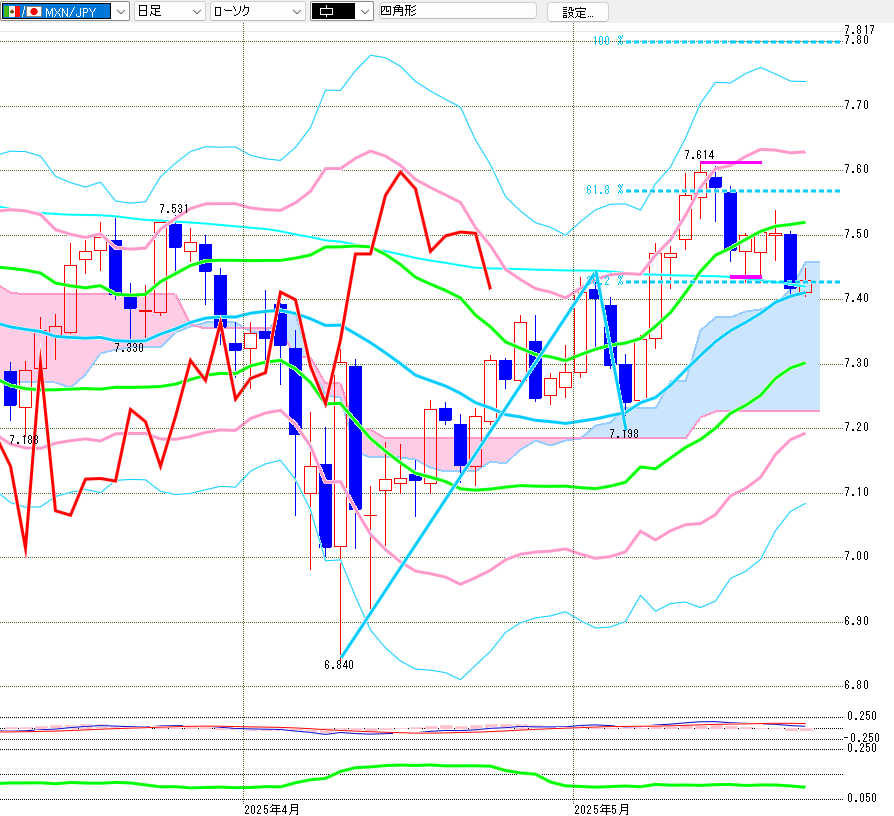
Task: Select the 100 % Fibonacci level label
Action: tap(608, 41)
